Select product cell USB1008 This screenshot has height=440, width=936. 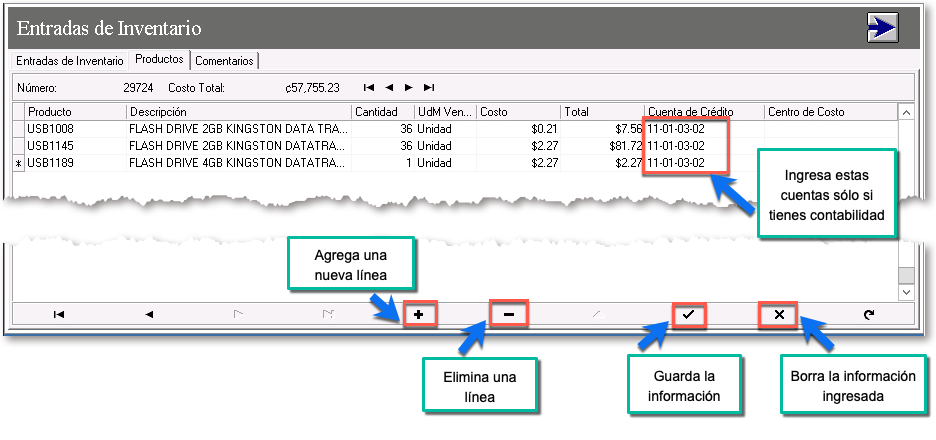[x=75, y=128]
